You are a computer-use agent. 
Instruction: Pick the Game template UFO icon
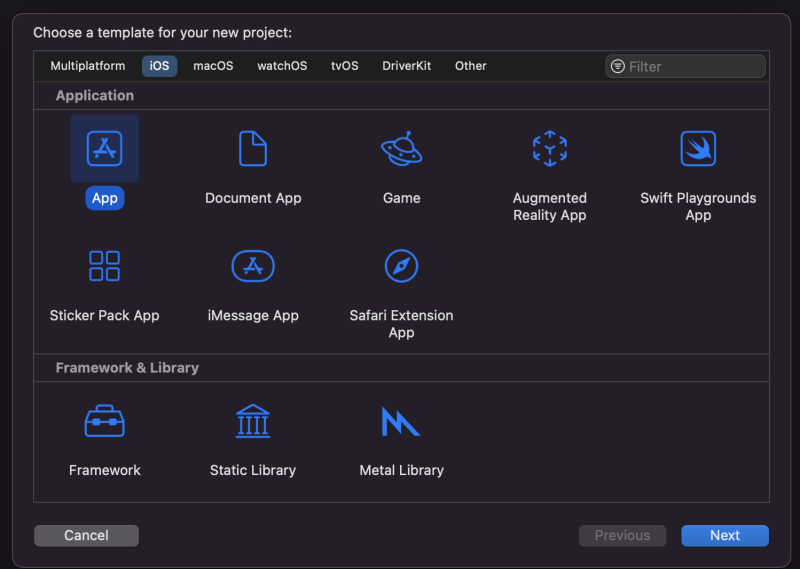point(401,149)
